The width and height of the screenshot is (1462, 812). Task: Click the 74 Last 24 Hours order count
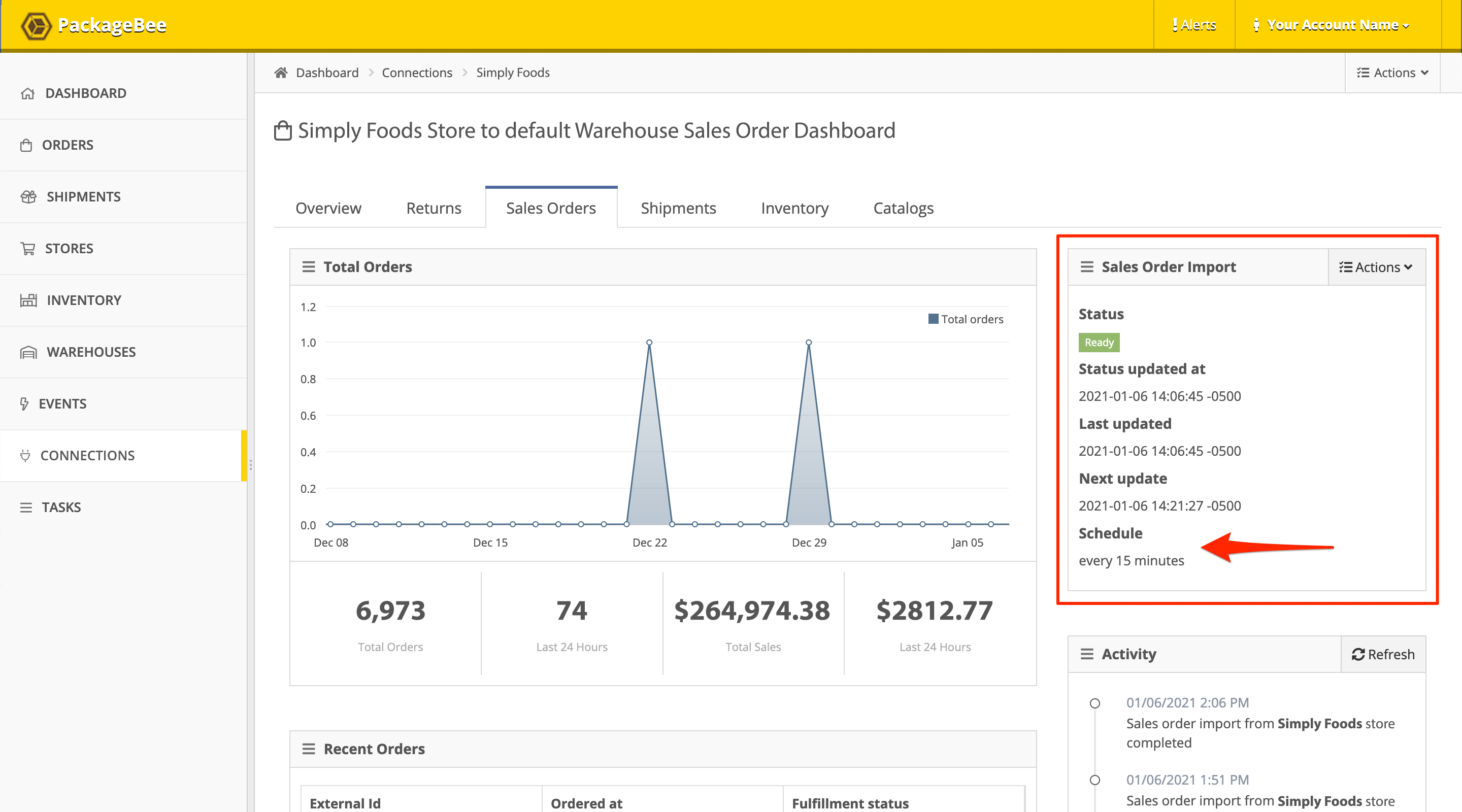[x=572, y=611]
